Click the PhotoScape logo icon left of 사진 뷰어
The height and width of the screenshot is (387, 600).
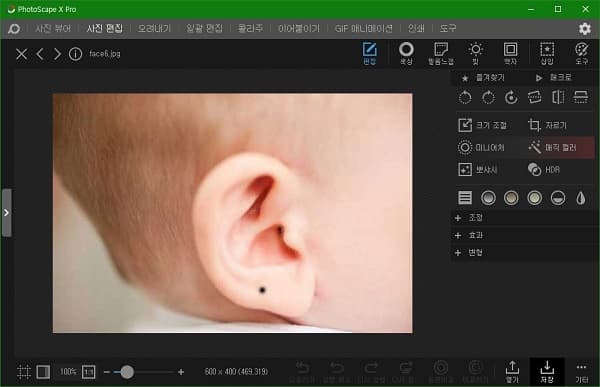click(14, 29)
